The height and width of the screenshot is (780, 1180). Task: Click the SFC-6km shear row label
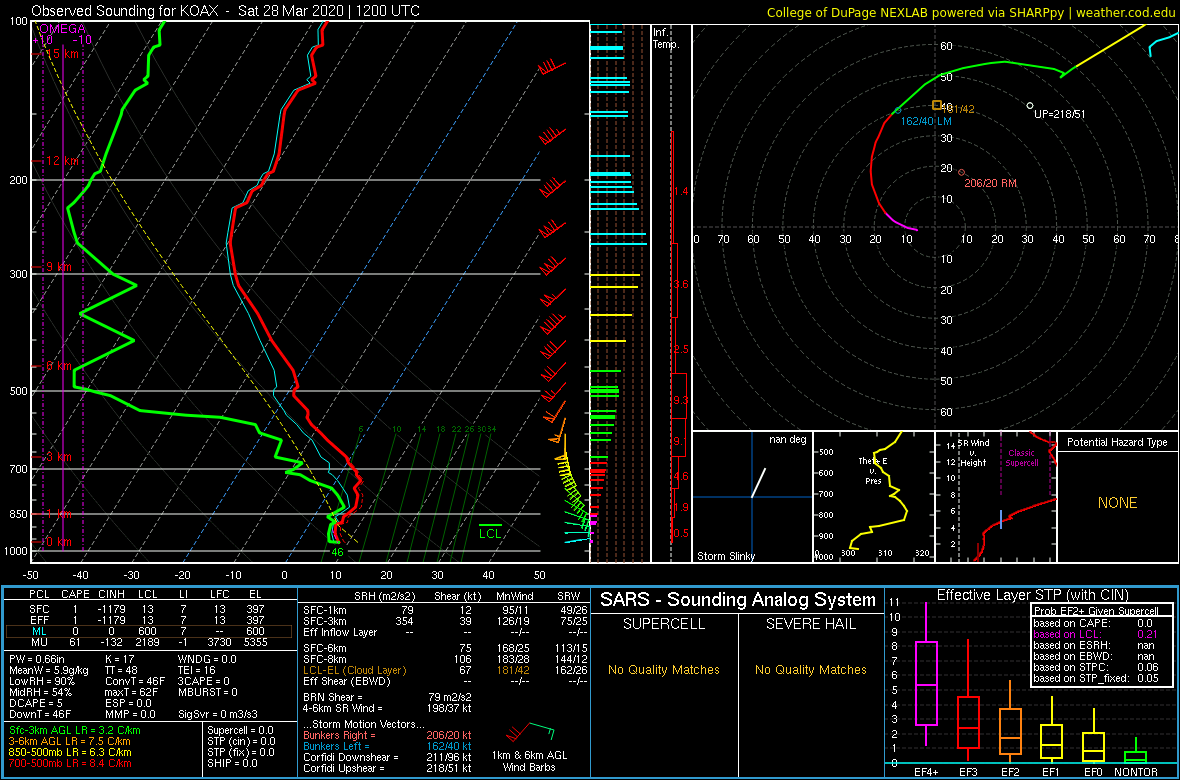[325, 647]
